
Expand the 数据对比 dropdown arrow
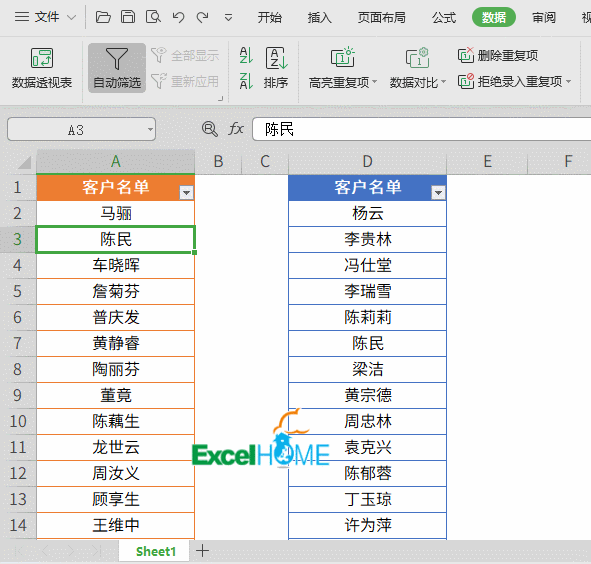point(443,81)
